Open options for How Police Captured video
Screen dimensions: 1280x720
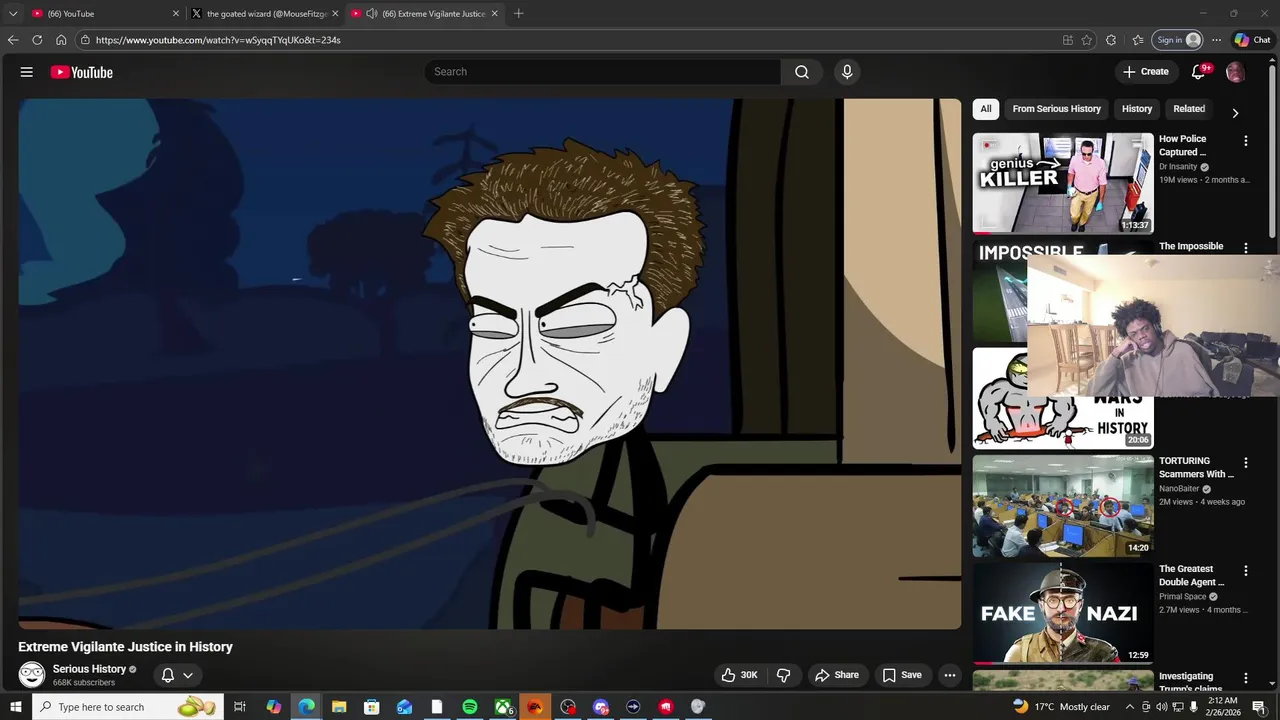(1246, 141)
